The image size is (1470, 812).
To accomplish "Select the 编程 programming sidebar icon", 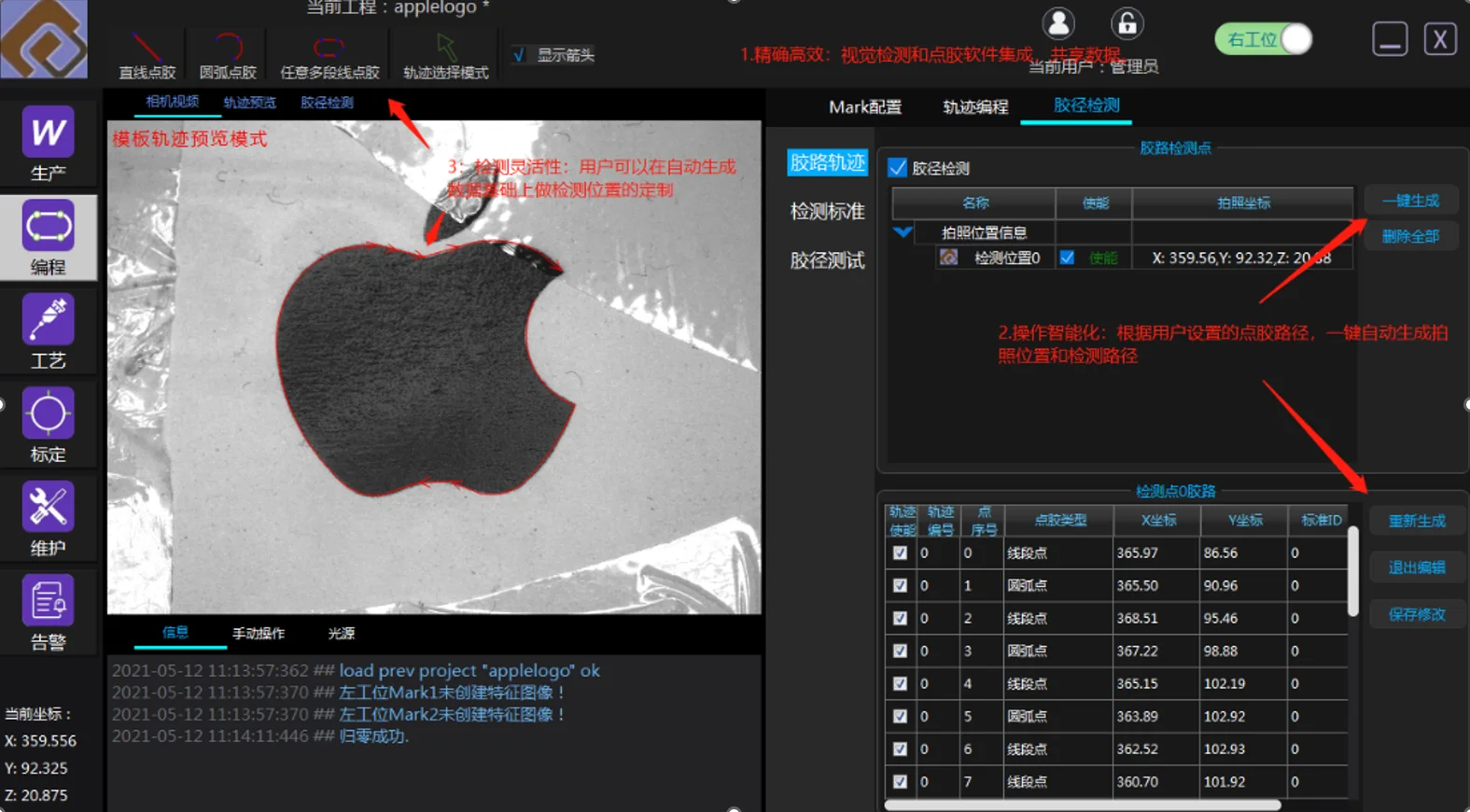I will coord(48,238).
